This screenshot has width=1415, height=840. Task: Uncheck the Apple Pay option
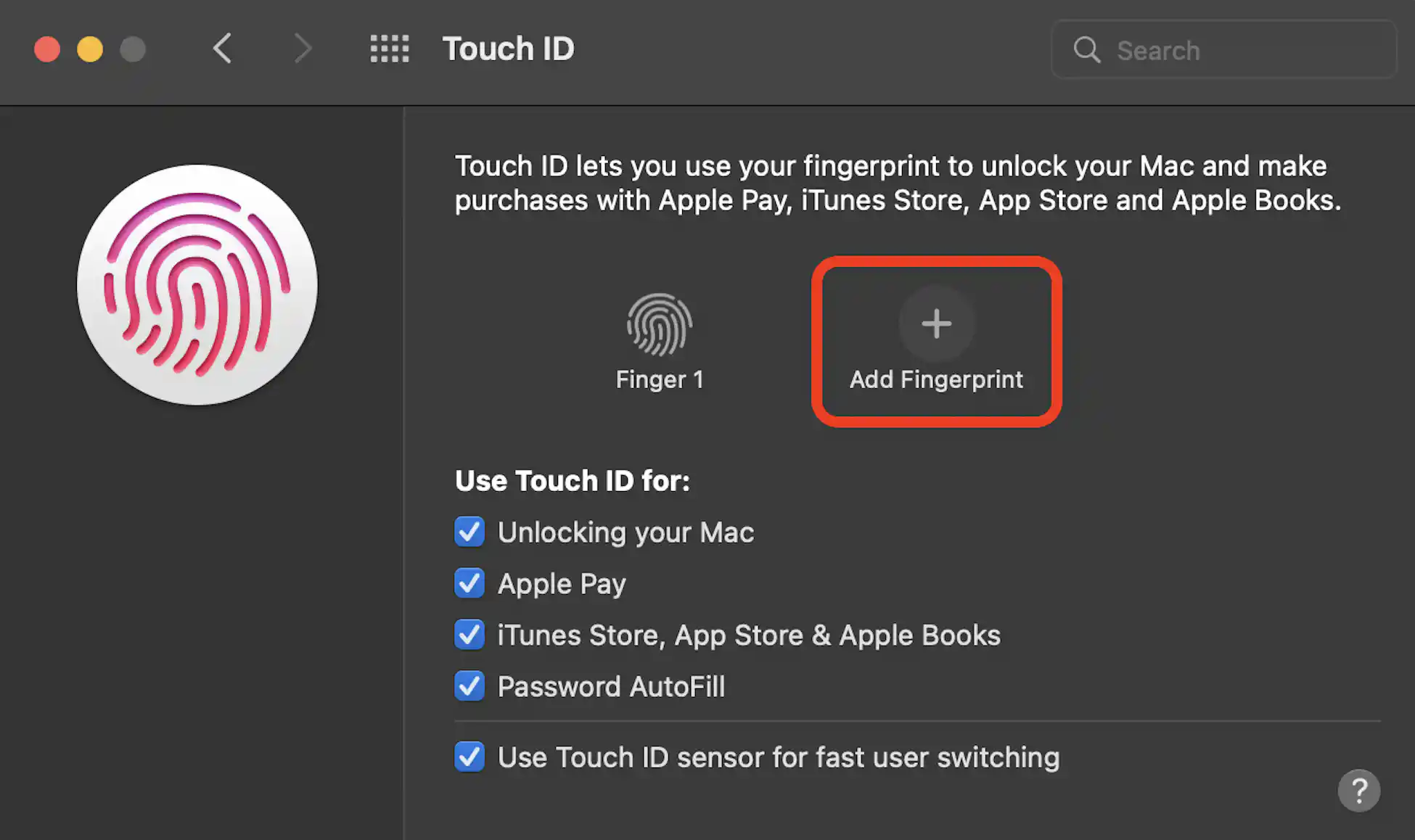469,583
